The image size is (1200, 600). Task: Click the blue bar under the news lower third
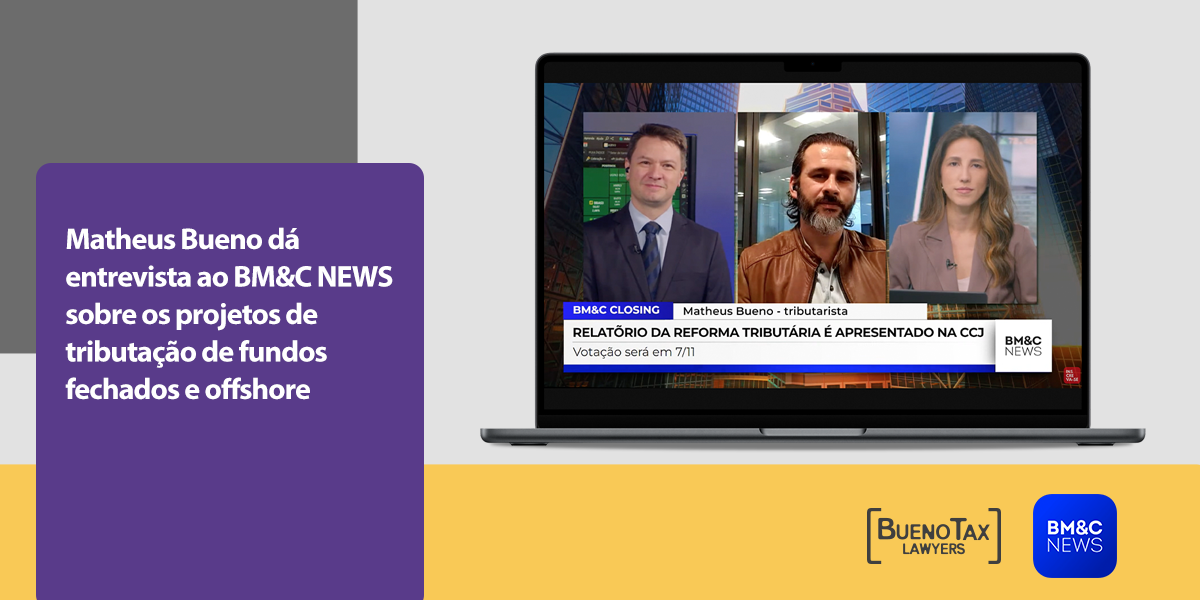[778, 368]
